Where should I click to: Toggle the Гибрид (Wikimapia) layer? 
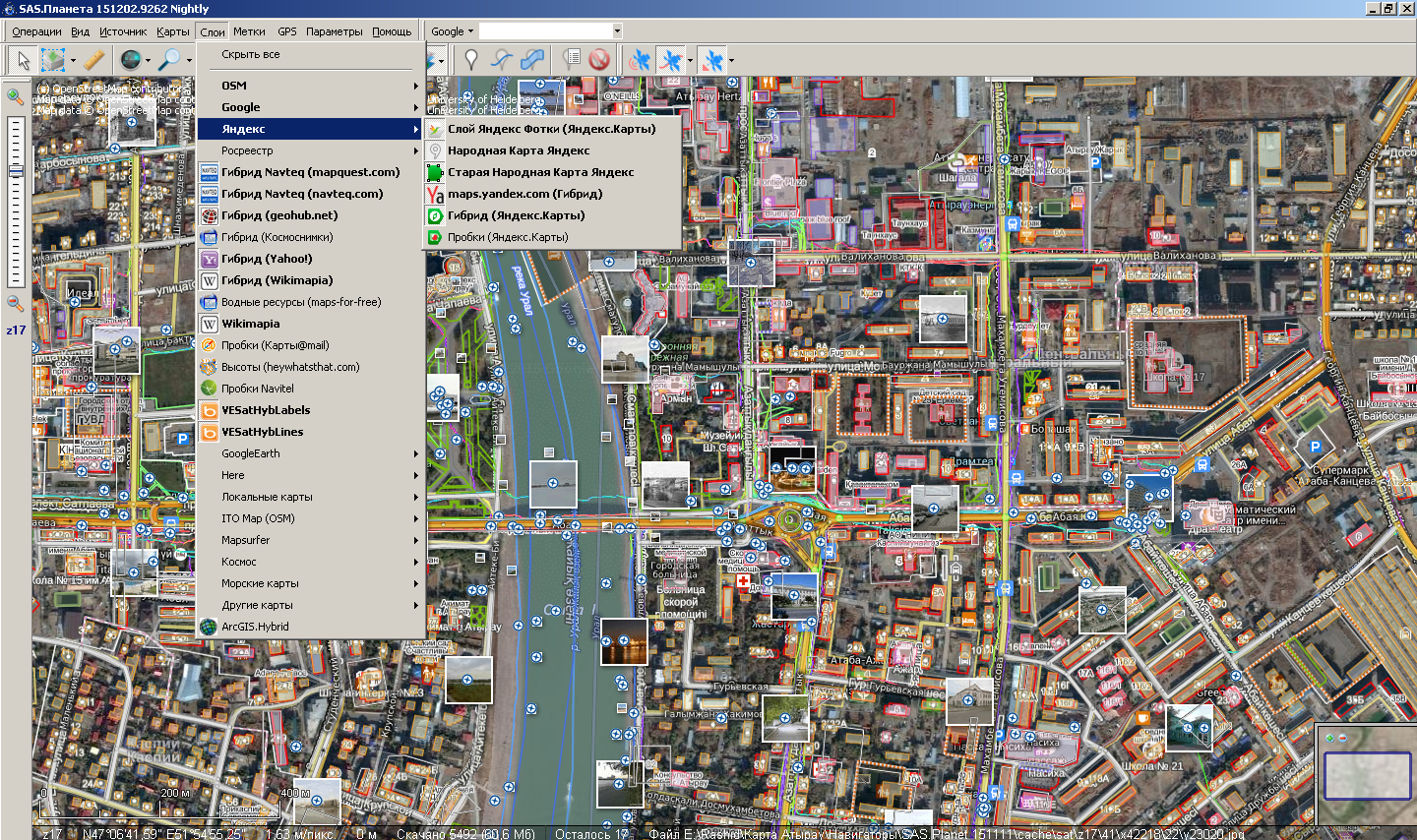pyautogui.click(x=310, y=280)
